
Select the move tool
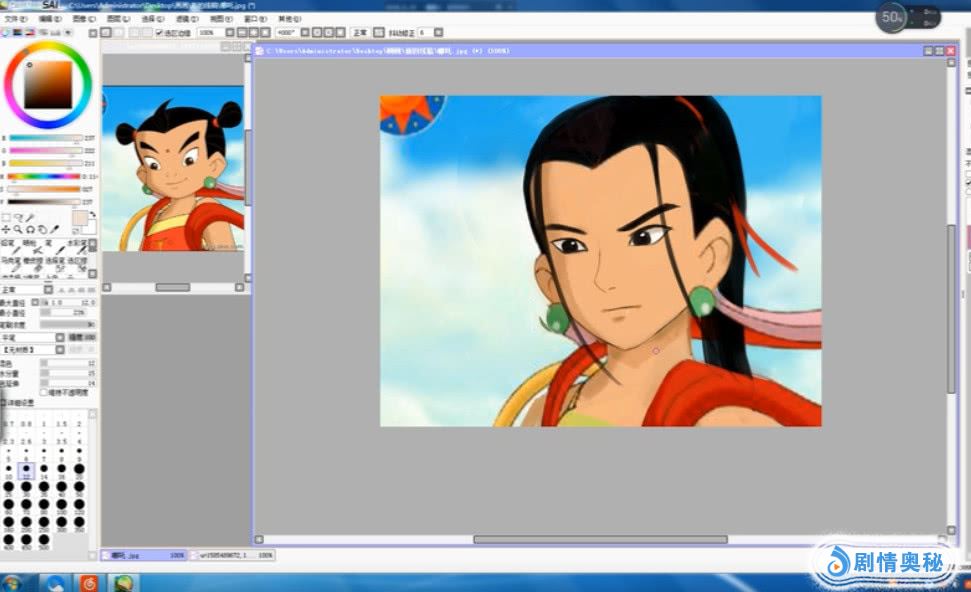6,229
